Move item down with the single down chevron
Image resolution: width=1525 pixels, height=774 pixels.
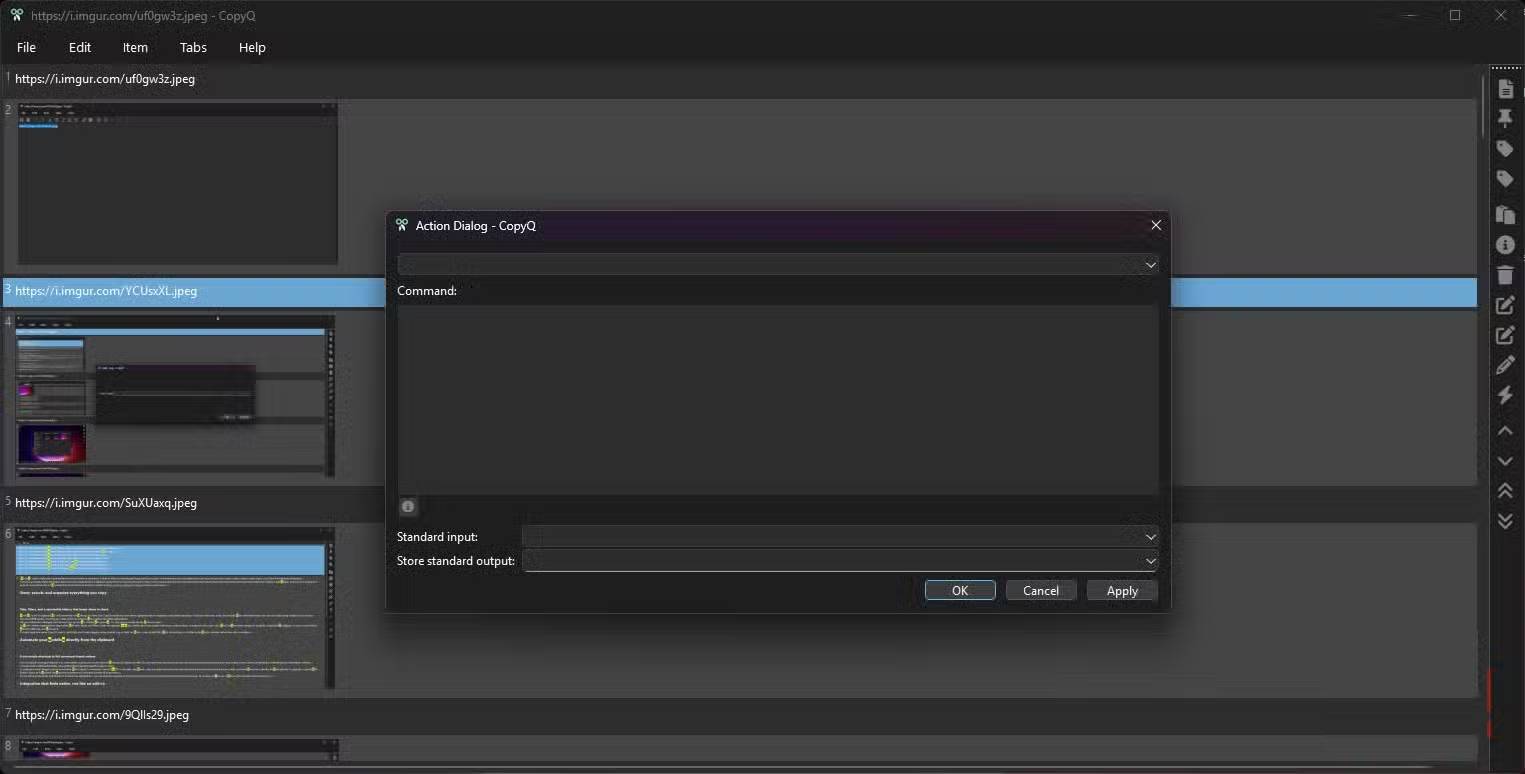click(x=1505, y=461)
